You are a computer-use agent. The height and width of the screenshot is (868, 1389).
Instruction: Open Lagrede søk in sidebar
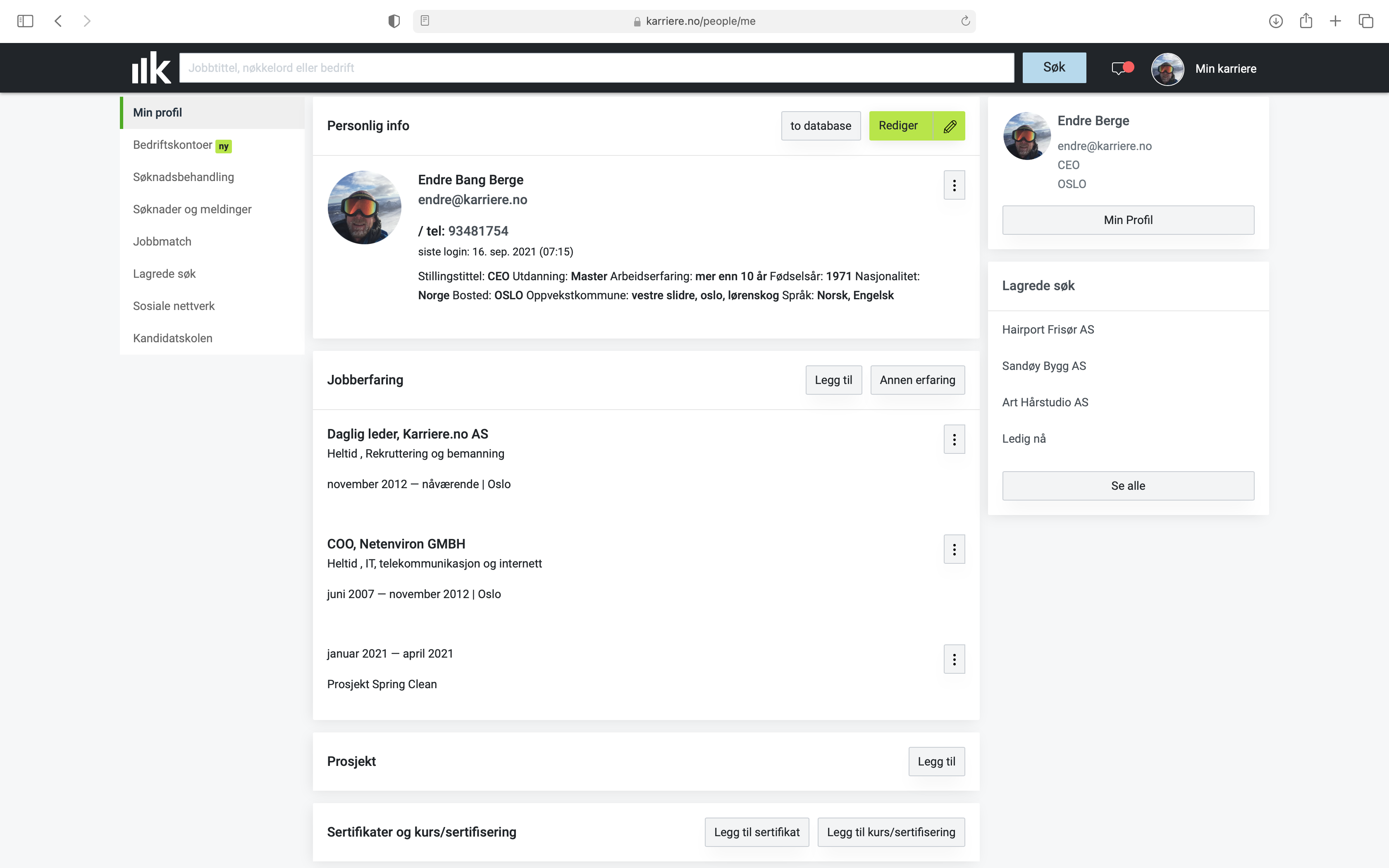[212, 273]
